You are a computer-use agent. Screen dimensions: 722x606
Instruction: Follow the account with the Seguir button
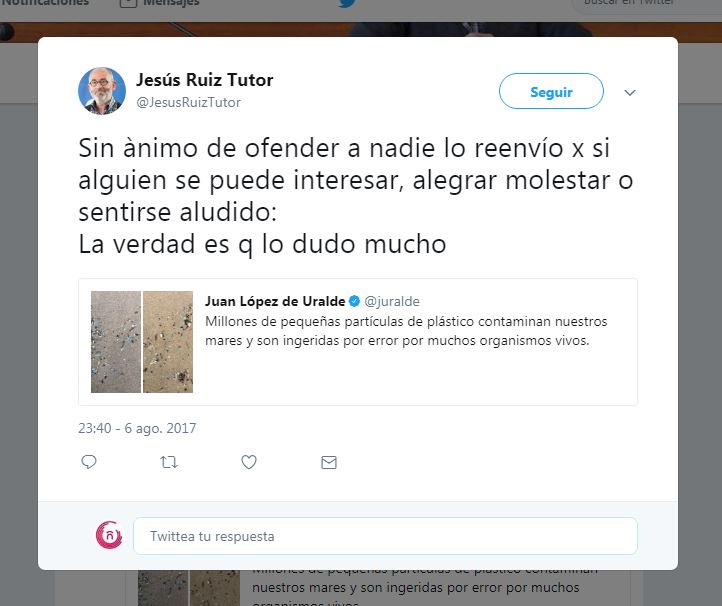pyautogui.click(x=551, y=91)
